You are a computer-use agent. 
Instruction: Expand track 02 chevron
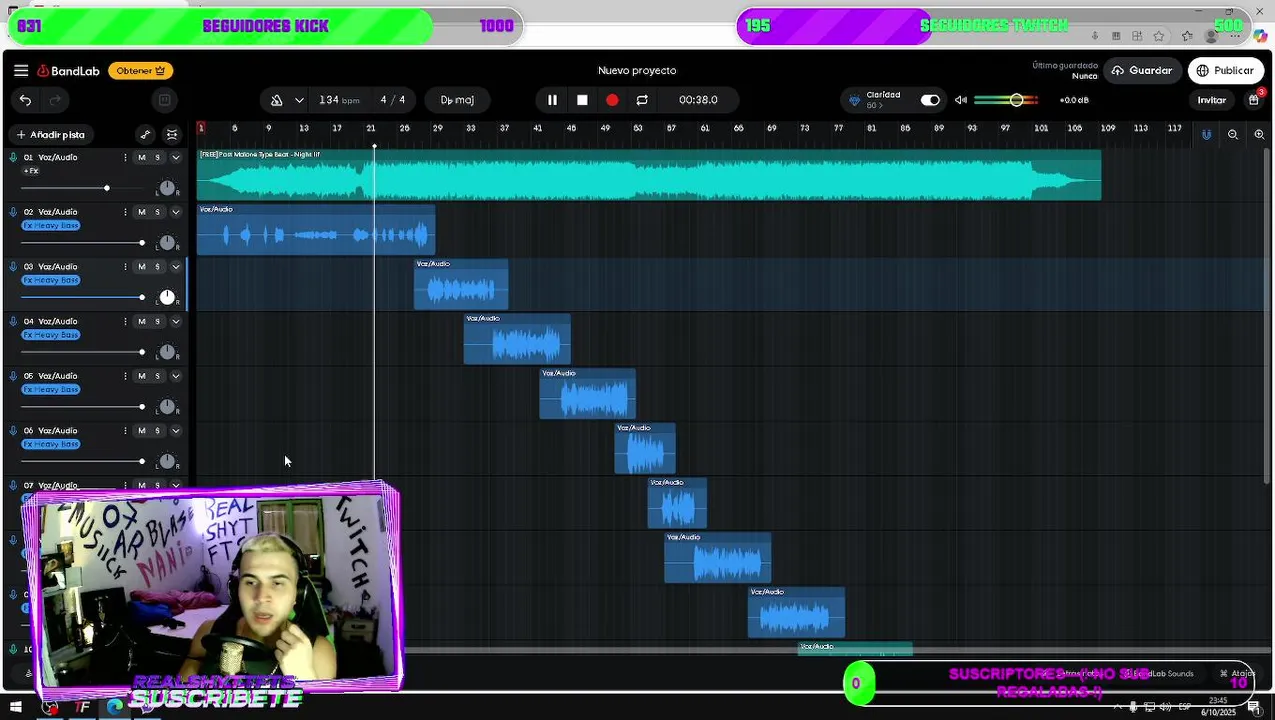point(176,212)
